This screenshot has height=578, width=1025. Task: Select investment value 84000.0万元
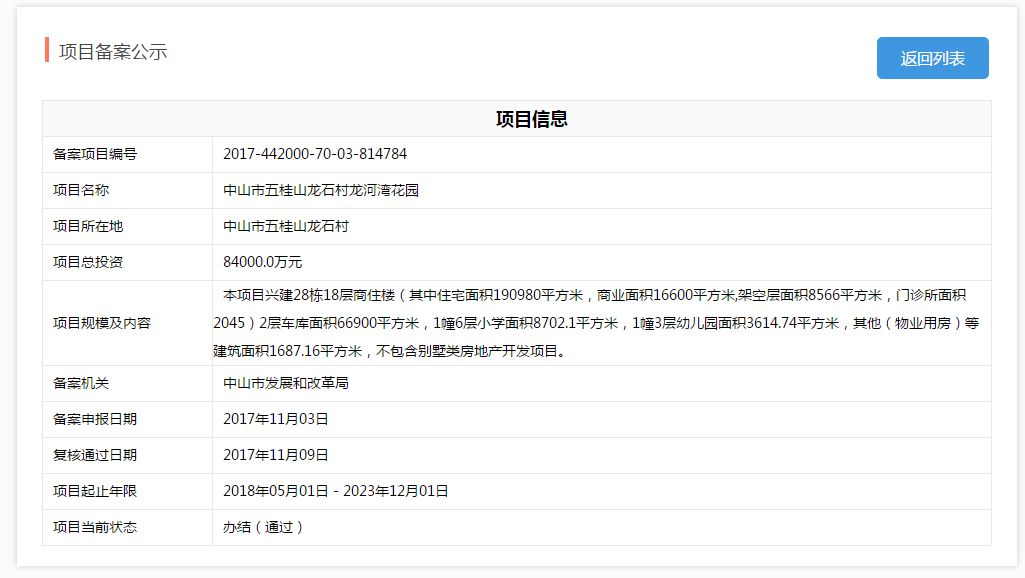tap(263, 262)
